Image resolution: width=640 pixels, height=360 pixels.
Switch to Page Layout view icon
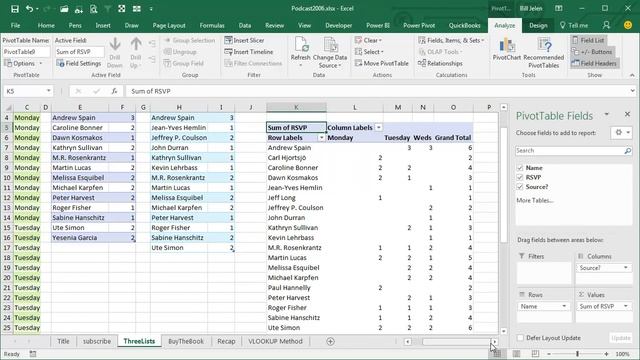click(516, 354)
